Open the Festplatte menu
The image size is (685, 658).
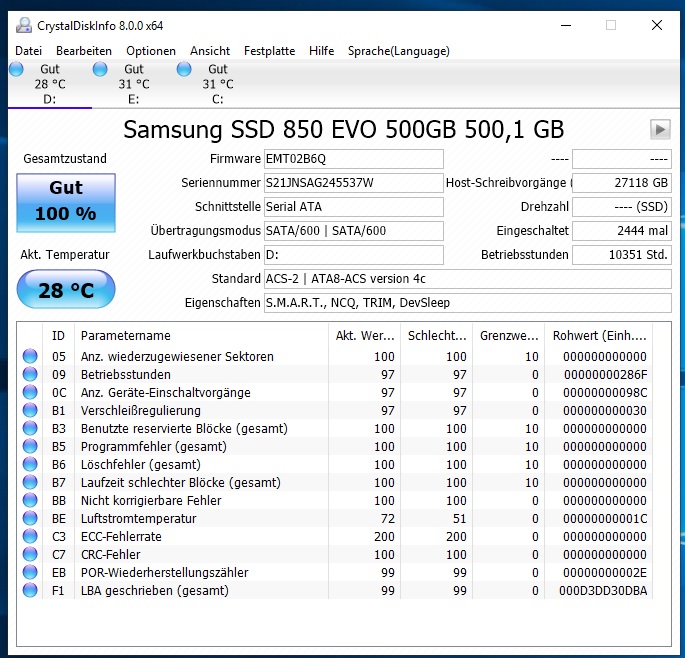270,51
